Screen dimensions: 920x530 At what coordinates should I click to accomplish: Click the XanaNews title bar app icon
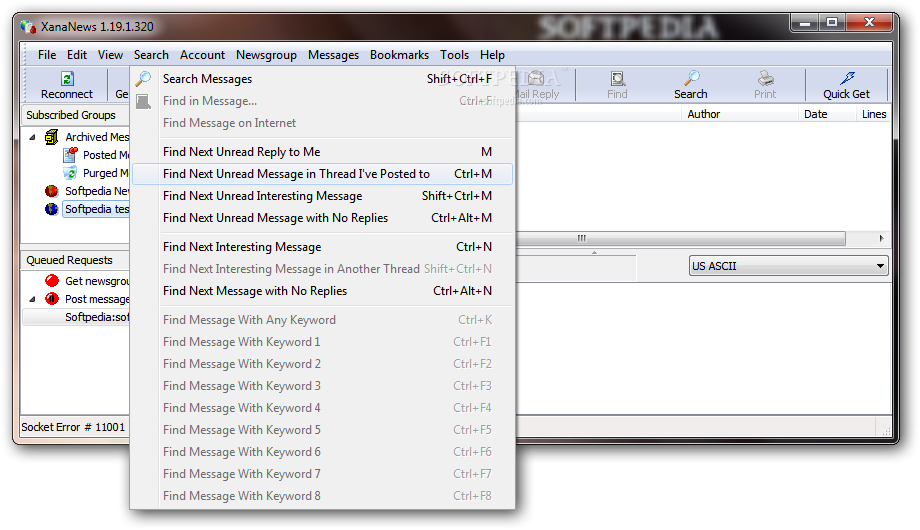click(28, 27)
